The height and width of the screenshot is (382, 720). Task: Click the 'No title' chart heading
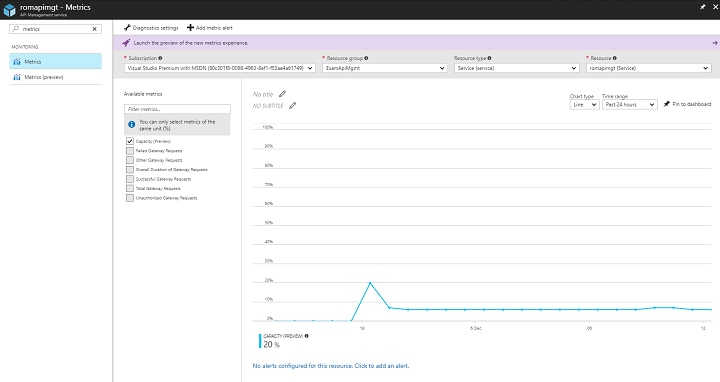coord(263,94)
